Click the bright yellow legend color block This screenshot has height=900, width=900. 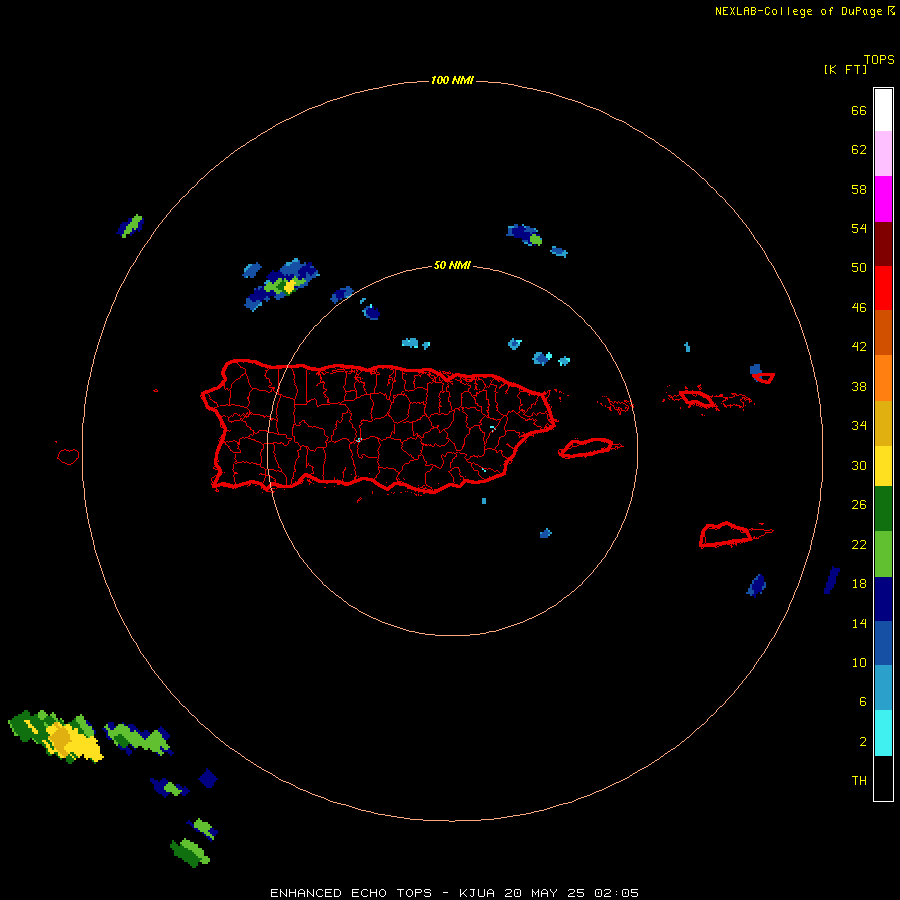tap(883, 466)
